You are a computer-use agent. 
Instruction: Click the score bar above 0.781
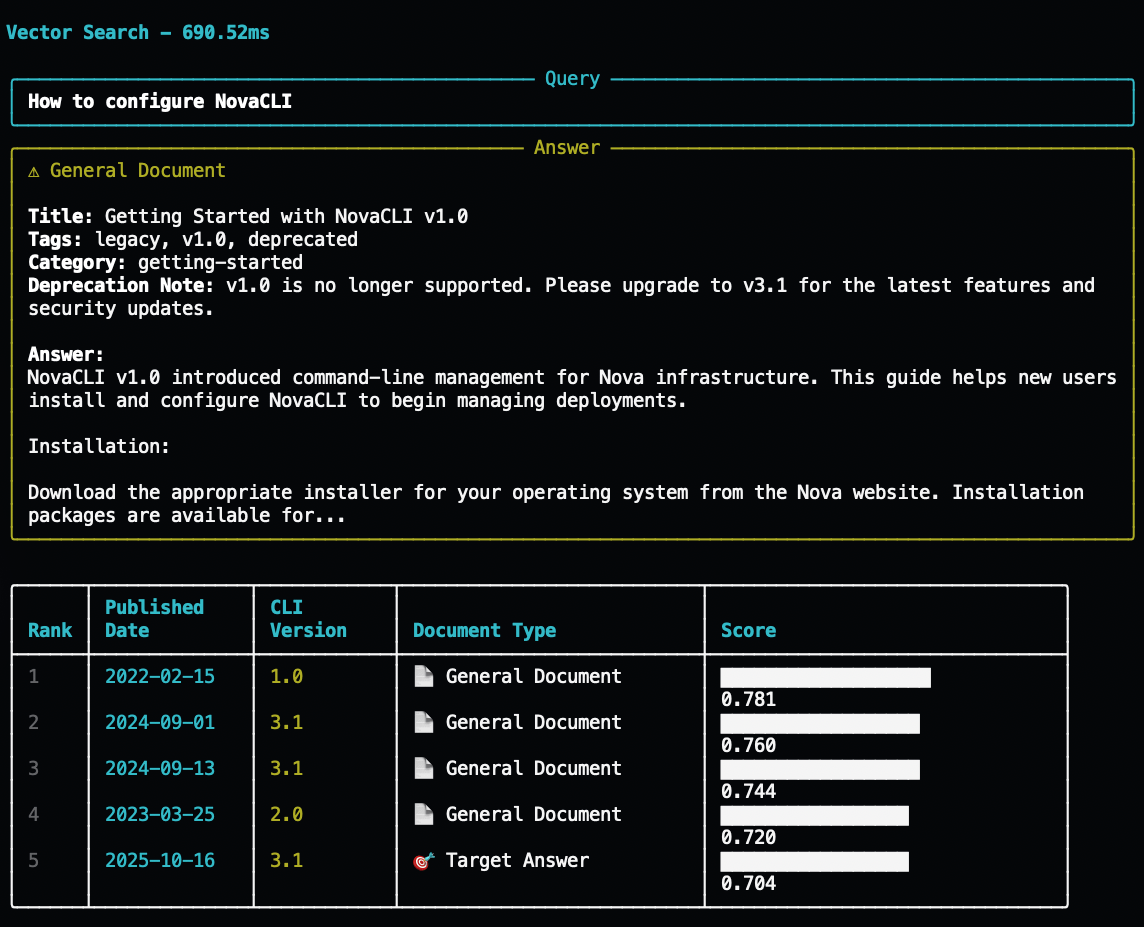coord(825,678)
